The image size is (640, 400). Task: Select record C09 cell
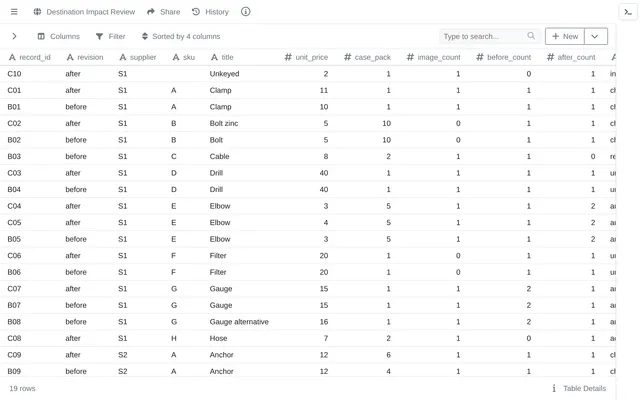[29, 355]
